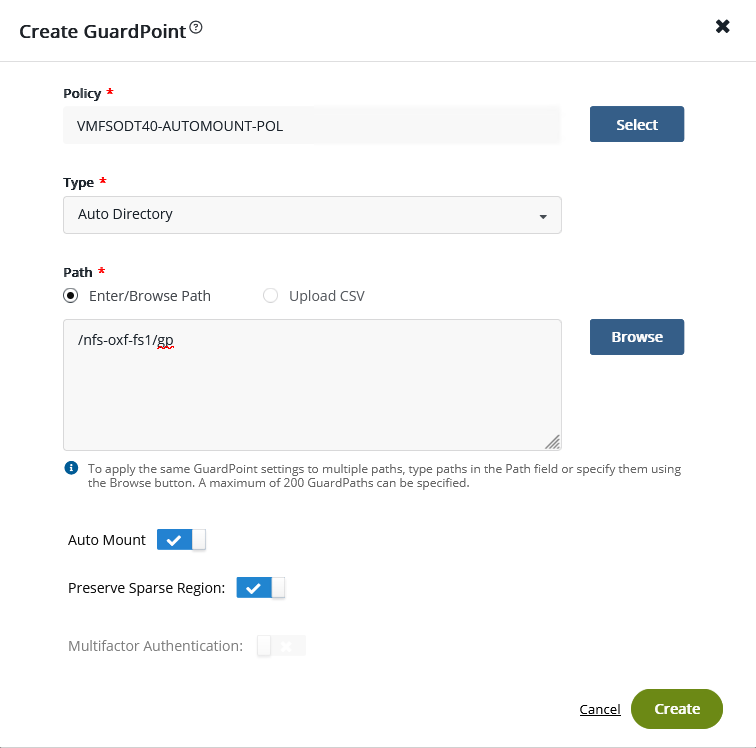Image resolution: width=756 pixels, height=748 pixels.
Task: Expand the Type dropdown arrow
Action: pos(542,216)
